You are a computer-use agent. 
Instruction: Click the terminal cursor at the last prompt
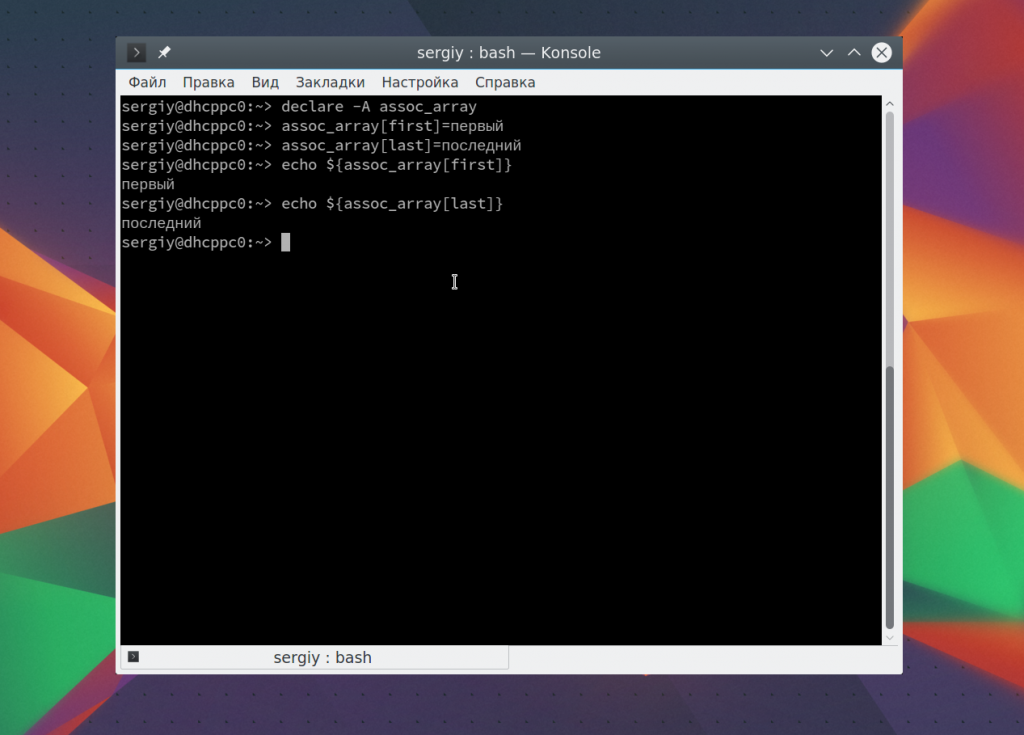pyautogui.click(x=285, y=242)
